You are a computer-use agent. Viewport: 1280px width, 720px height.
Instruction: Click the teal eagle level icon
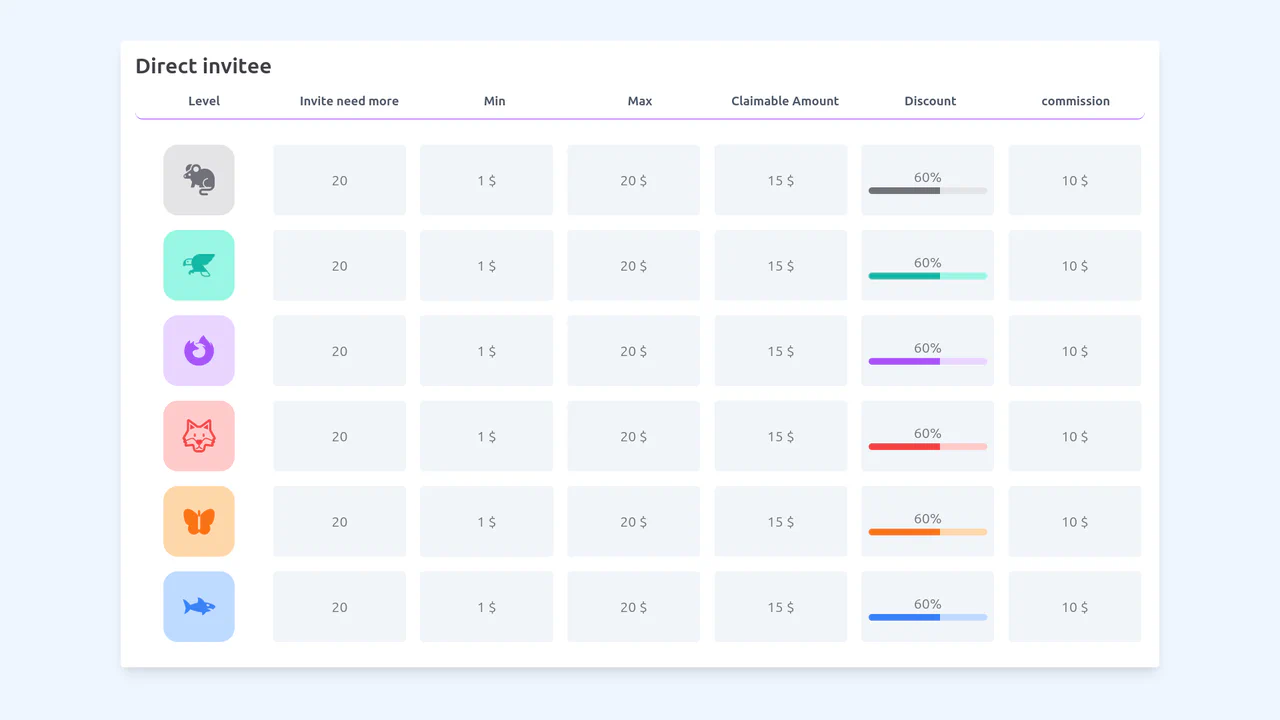click(x=199, y=265)
